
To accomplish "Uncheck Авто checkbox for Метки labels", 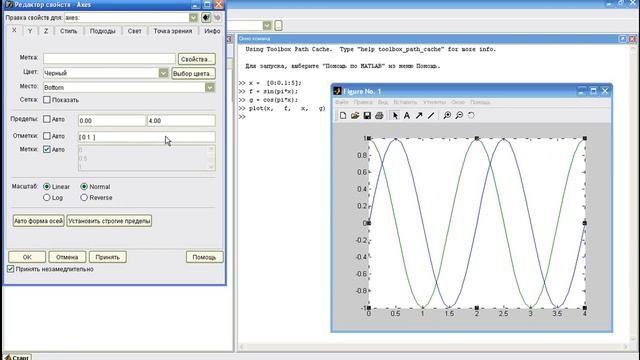I will 47,149.
